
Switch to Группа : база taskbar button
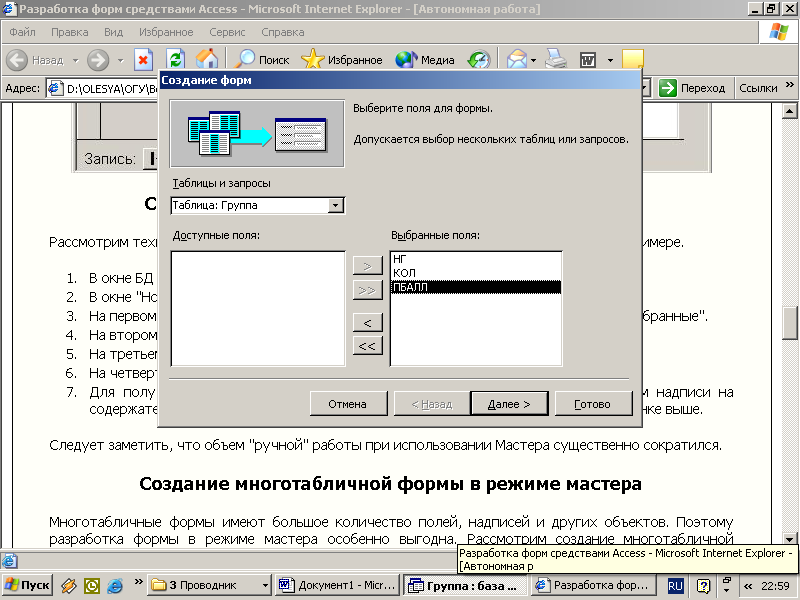pyautogui.click(x=465, y=585)
